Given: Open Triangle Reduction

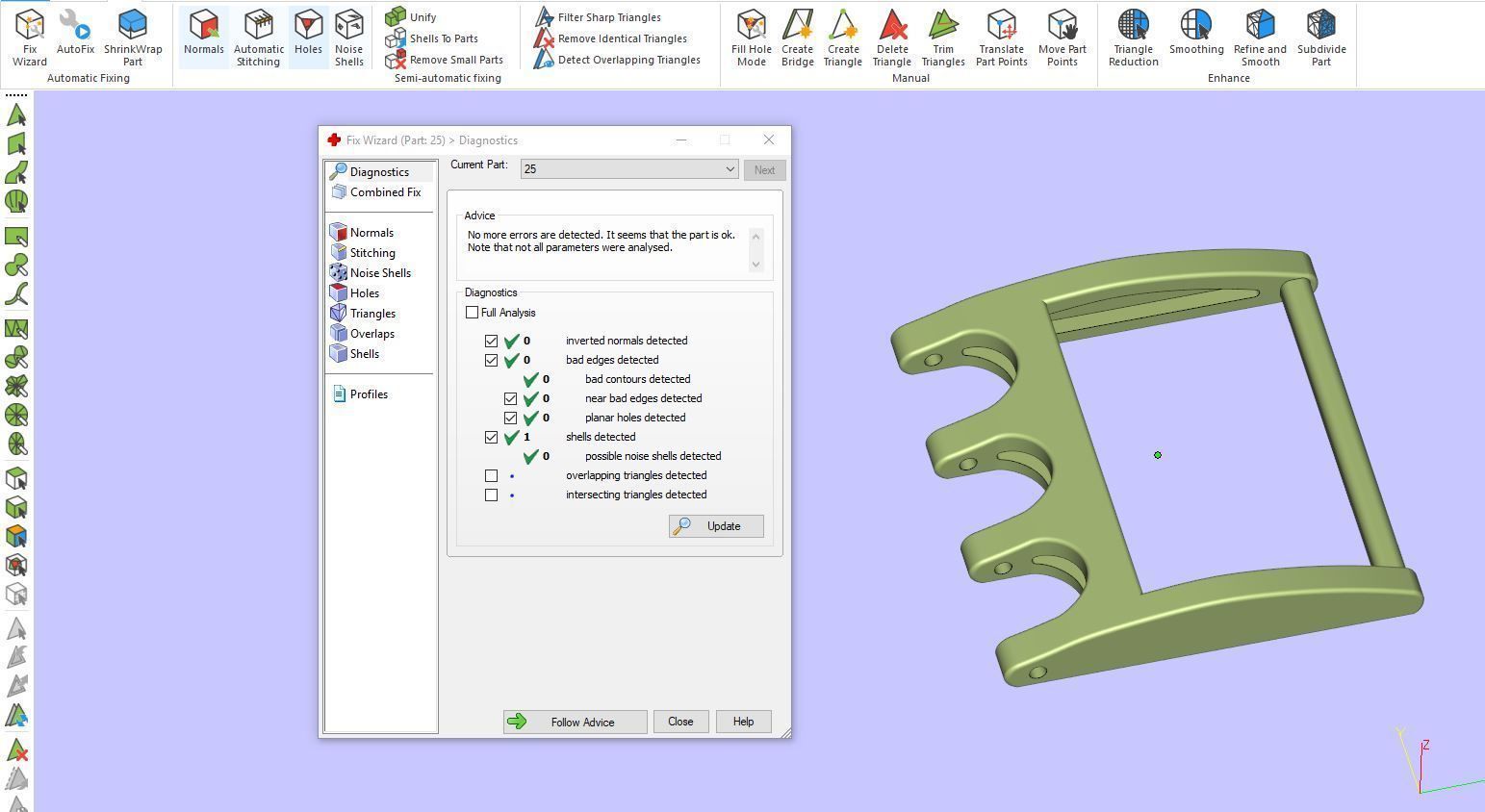Looking at the screenshot, I should (x=1133, y=38).
